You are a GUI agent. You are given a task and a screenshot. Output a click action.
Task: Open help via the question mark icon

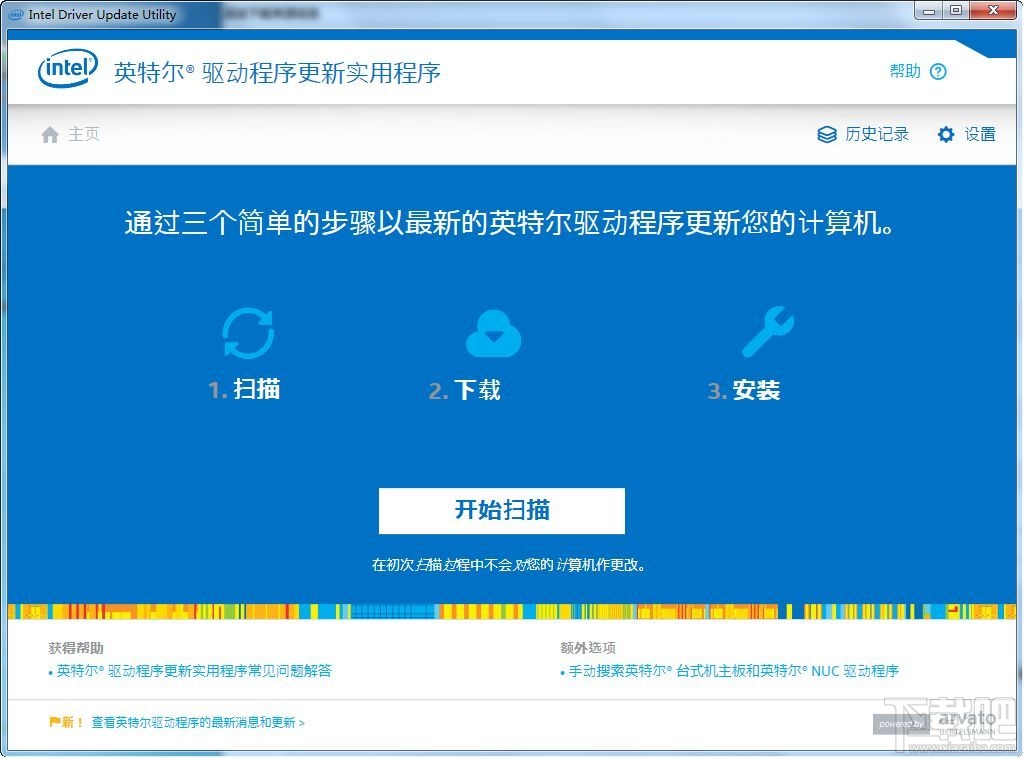(x=938, y=71)
